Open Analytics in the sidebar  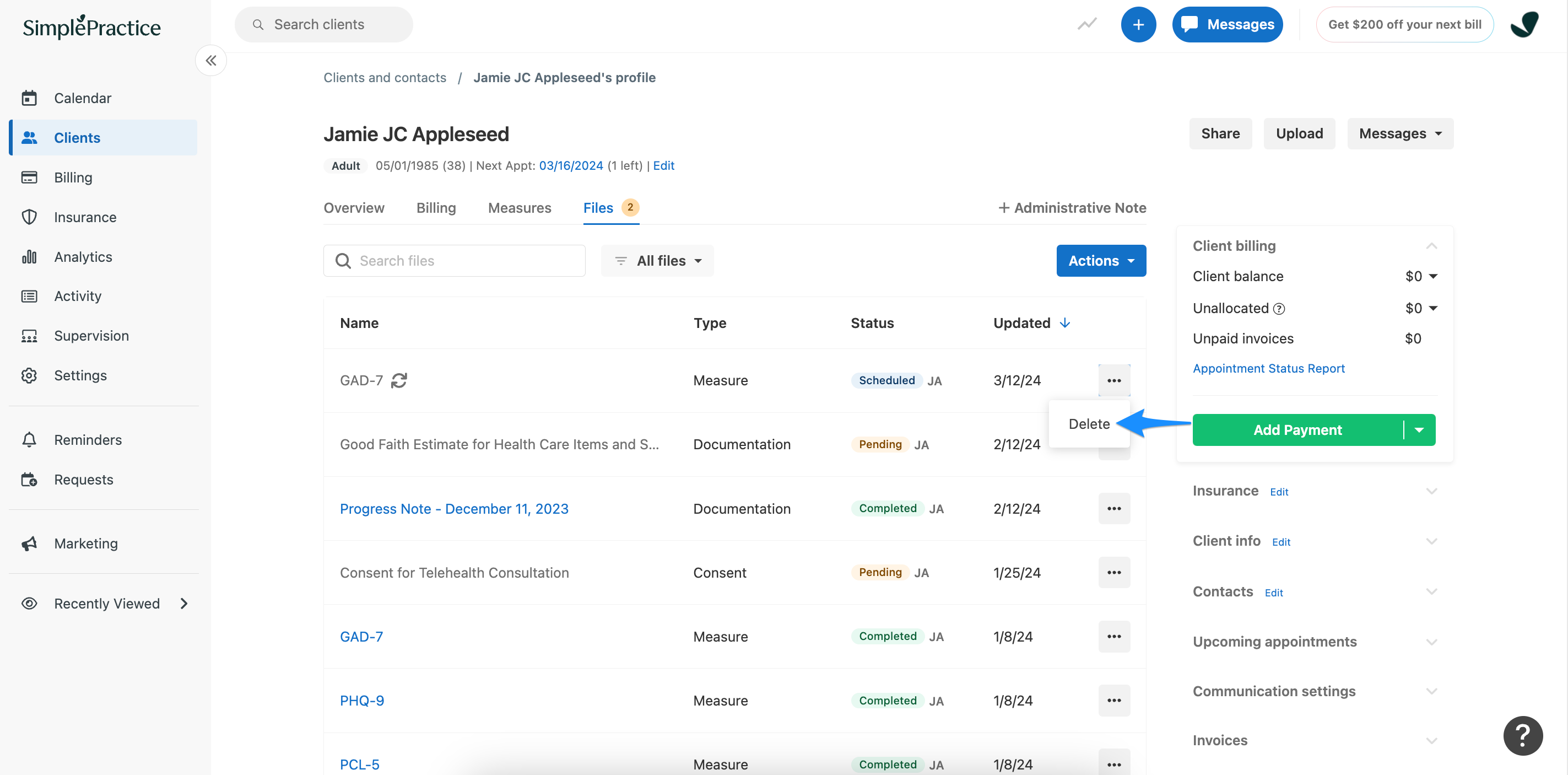coord(83,256)
